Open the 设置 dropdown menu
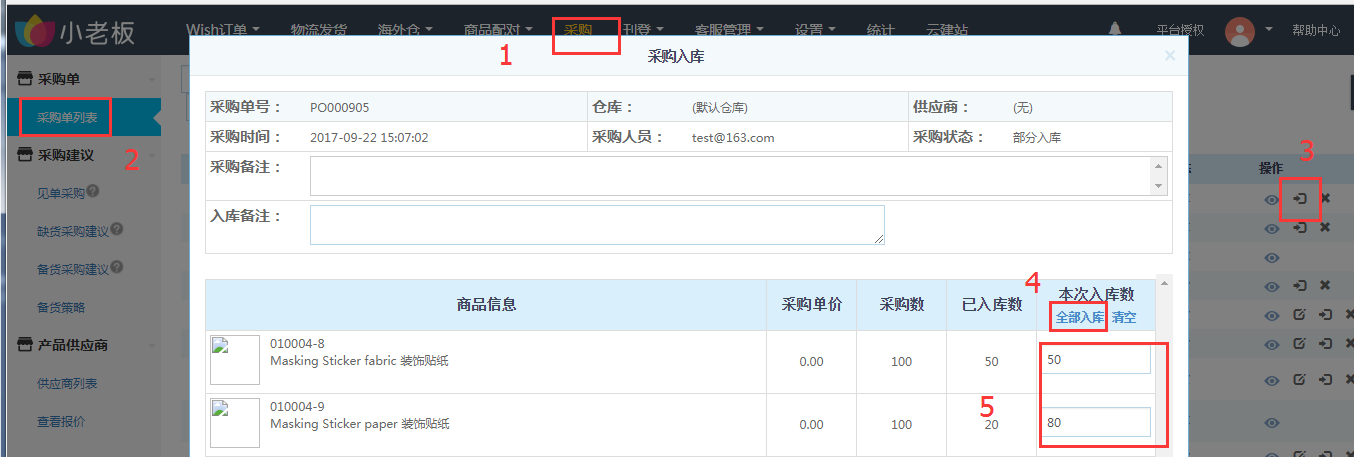Screen dimensions: 1354x457 (815, 30)
